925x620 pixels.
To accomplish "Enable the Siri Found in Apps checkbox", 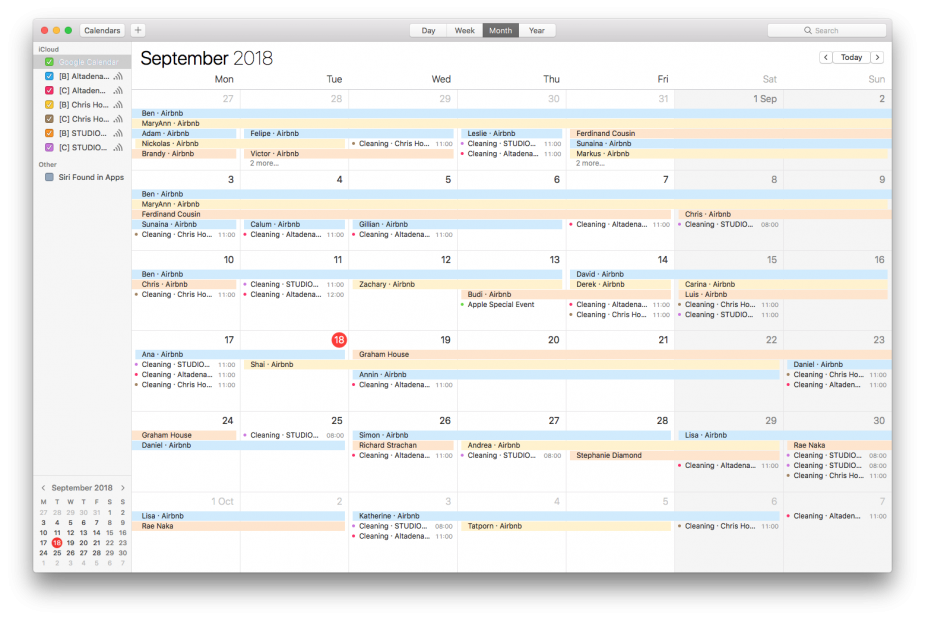I will (x=50, y=177).
